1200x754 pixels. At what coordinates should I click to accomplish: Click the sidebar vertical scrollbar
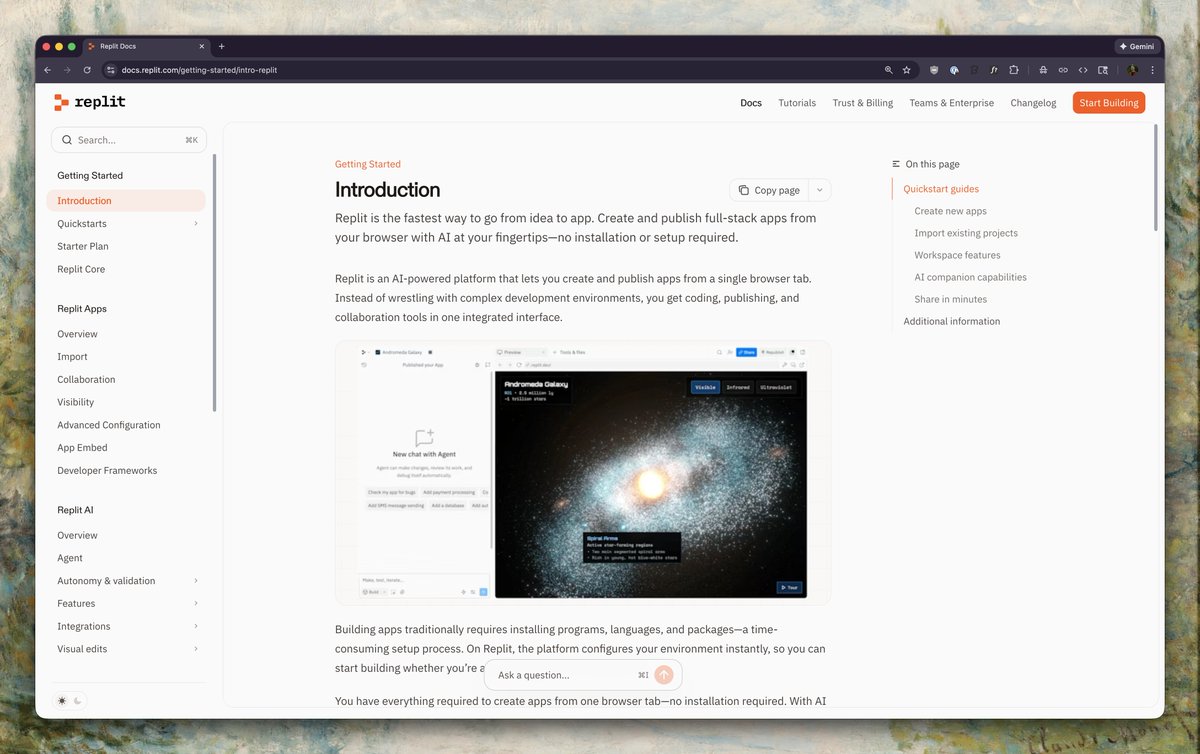(x=214, y=282)
